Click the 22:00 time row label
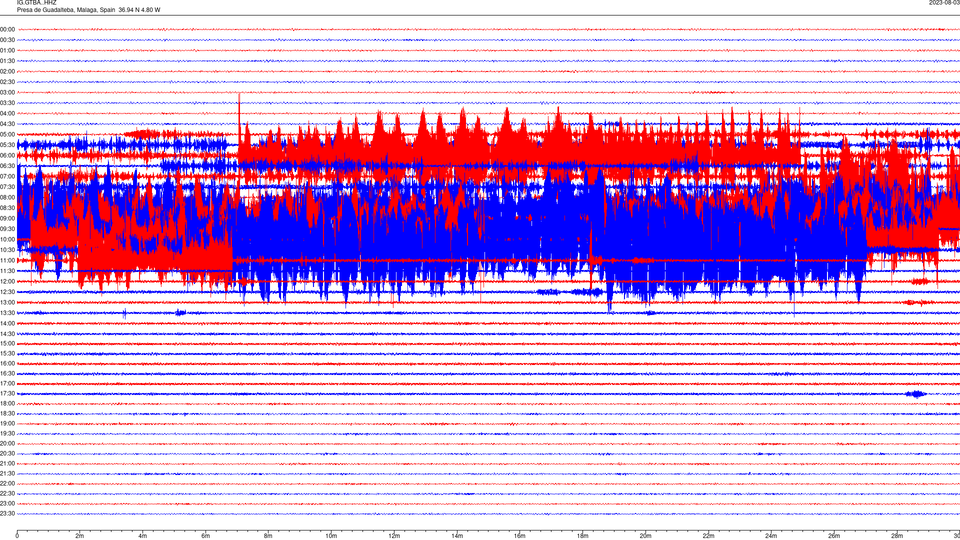The width and height of the screenshot is (960, 540). click(7, 484)
